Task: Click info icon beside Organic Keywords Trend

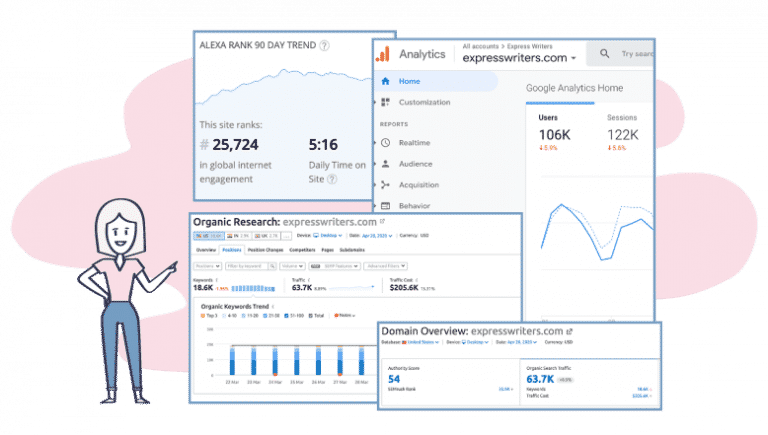Action: click(273, 307)
